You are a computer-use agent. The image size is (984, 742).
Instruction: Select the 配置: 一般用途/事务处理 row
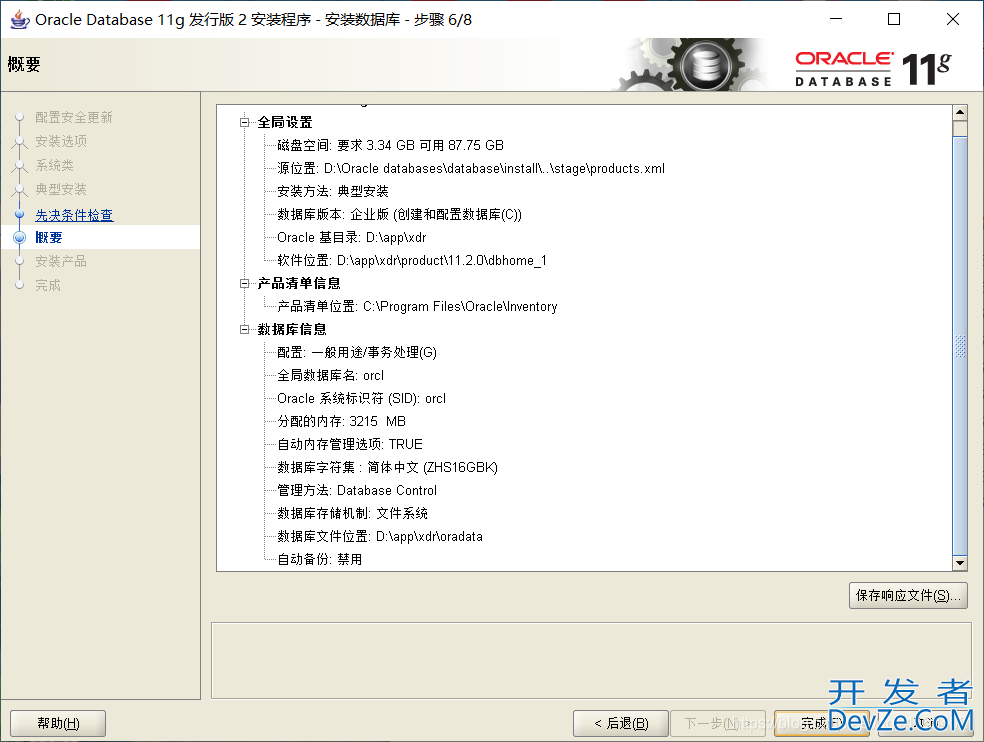pyautogui.click(x=357, y=353)
